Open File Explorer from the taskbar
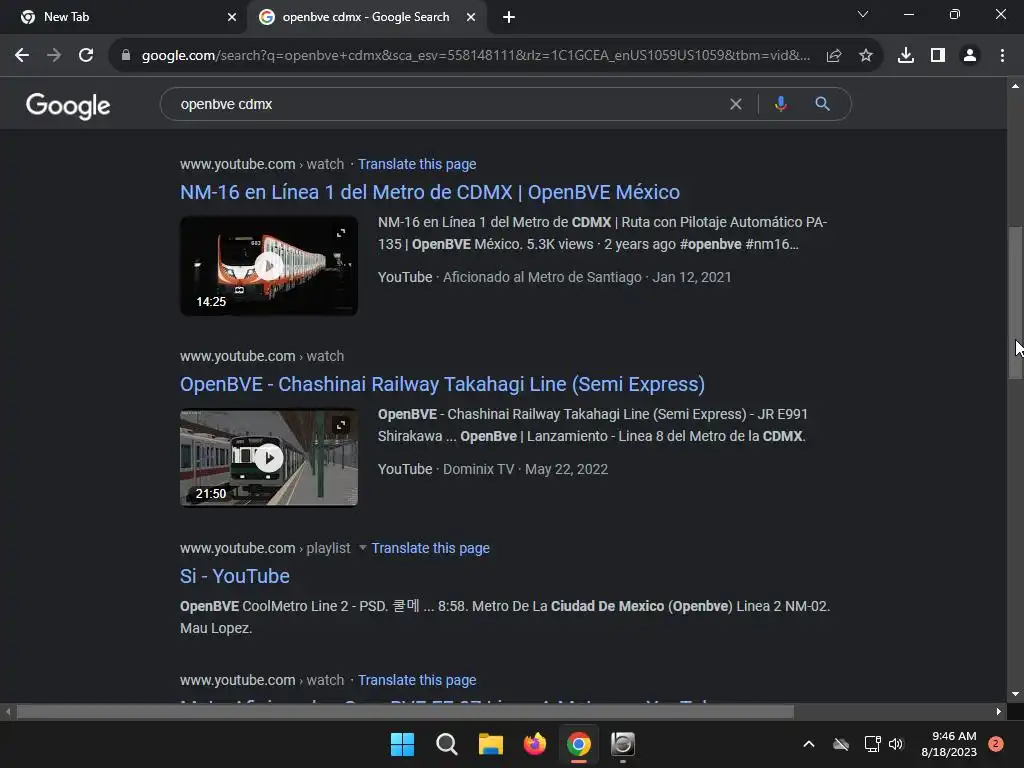 pyautogui.click(x=490, y=744)
